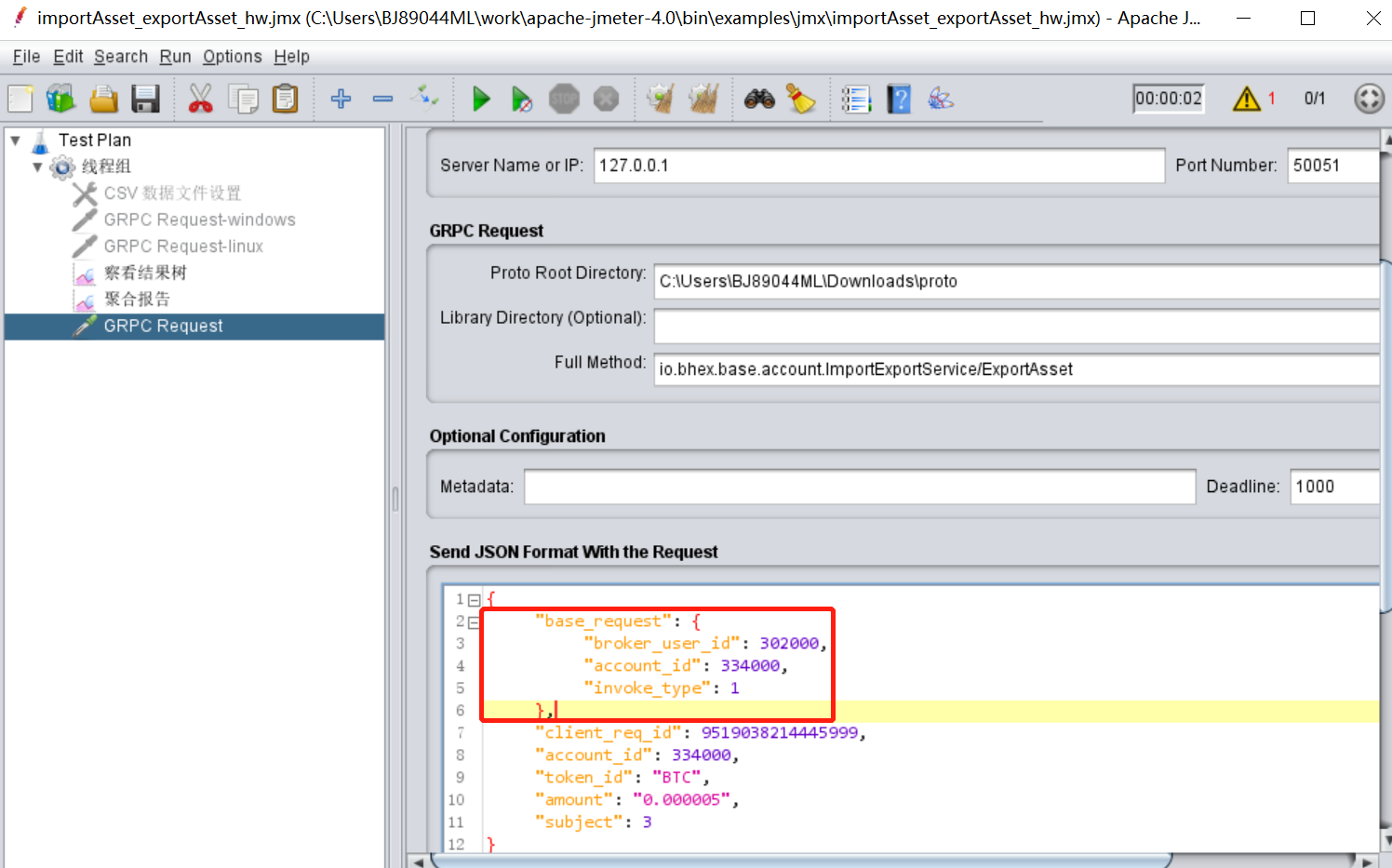
Task: Select Test Plan in the tree
Action: (95, 140)
